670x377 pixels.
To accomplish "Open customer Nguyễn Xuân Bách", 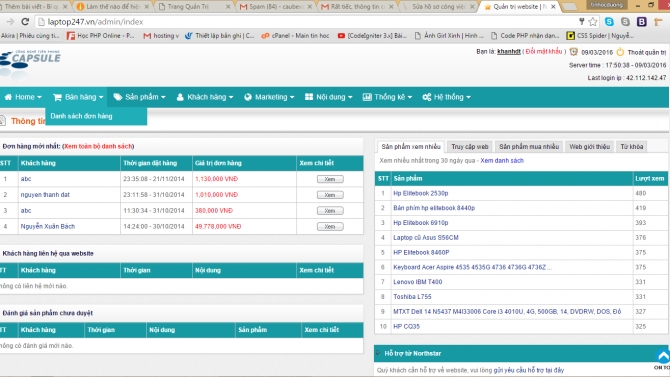I will coord(47,227).
